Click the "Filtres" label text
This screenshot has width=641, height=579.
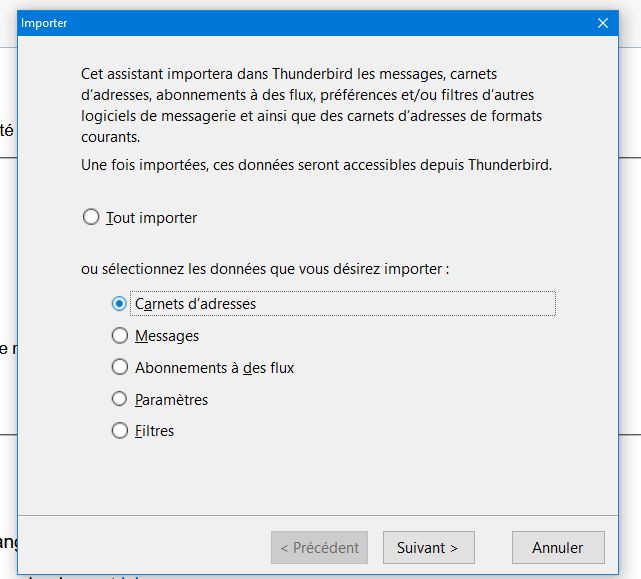coord(154,431)
